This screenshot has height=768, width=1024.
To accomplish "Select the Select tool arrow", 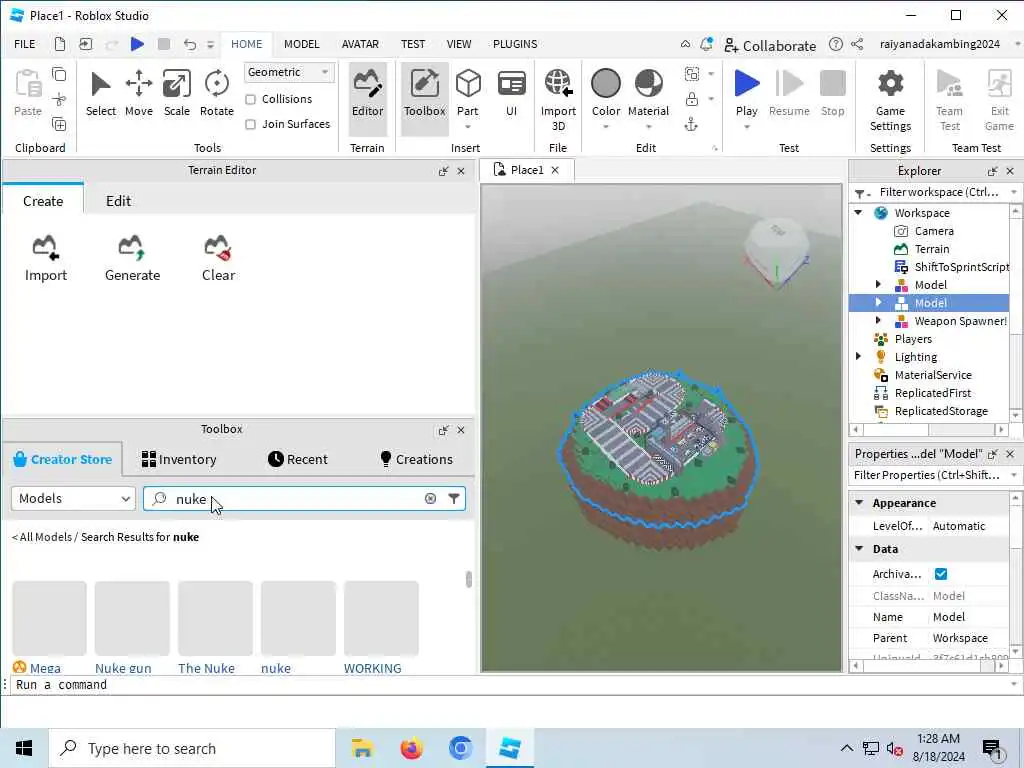I will (x=101, y=95).
